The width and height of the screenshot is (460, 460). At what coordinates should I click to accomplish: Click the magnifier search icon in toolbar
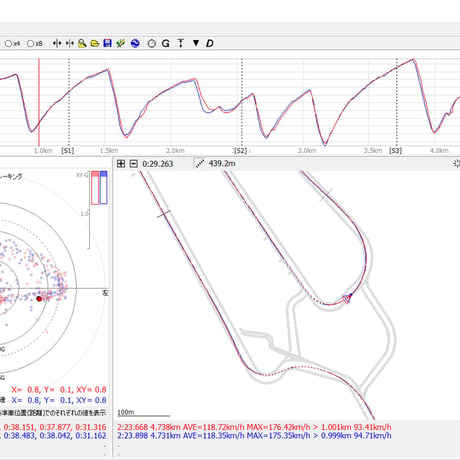point(82,43)
